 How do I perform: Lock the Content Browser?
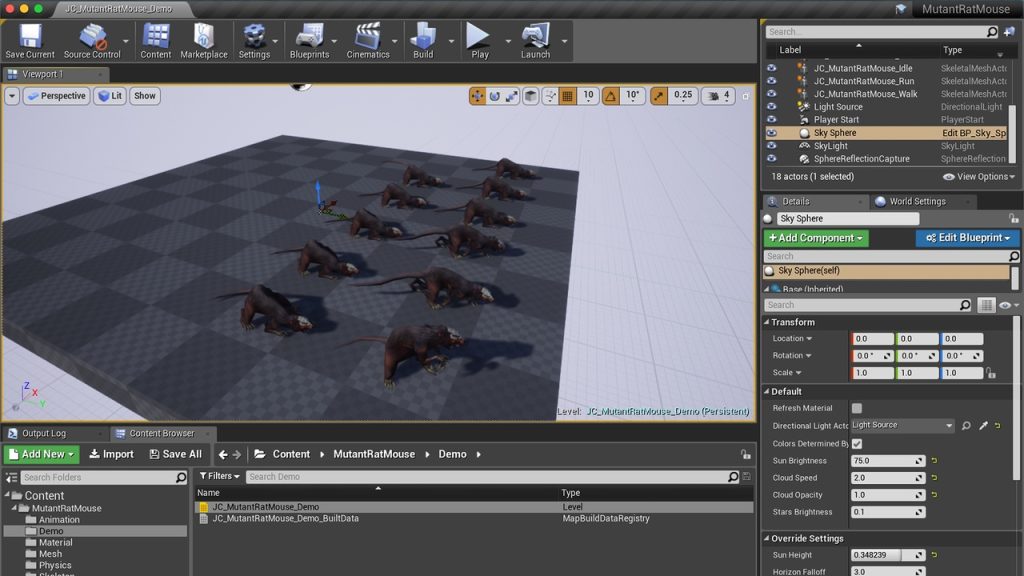click(x=746, y=455)
